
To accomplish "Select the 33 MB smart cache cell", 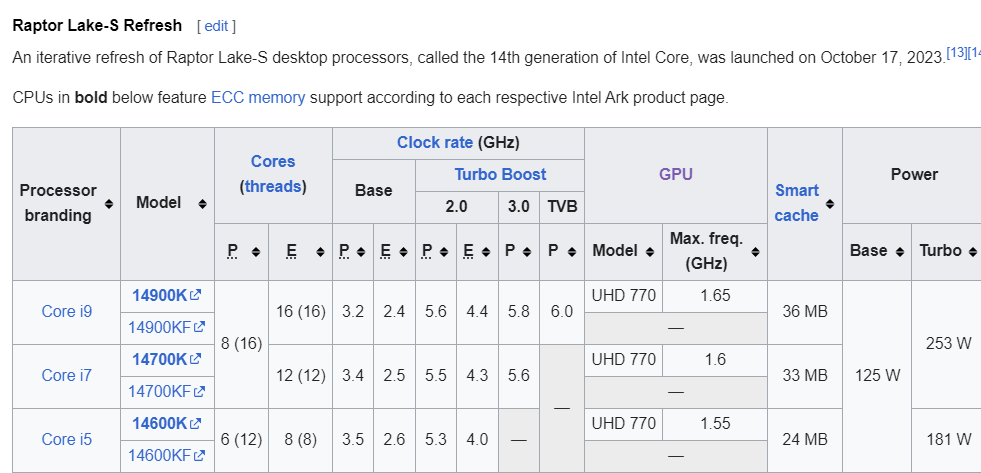I will click(x=805, y=375).
